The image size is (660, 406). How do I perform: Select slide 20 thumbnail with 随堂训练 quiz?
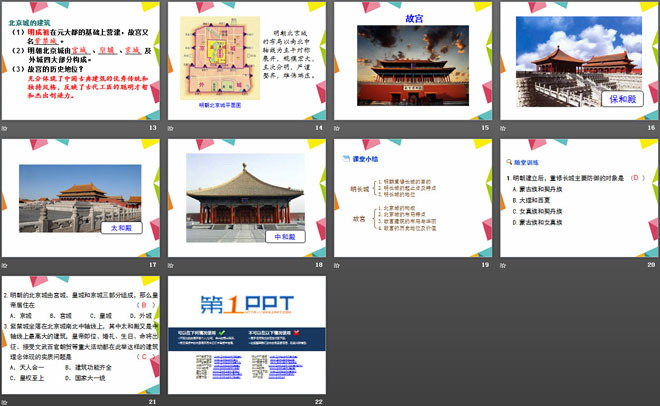click(579, 198)
